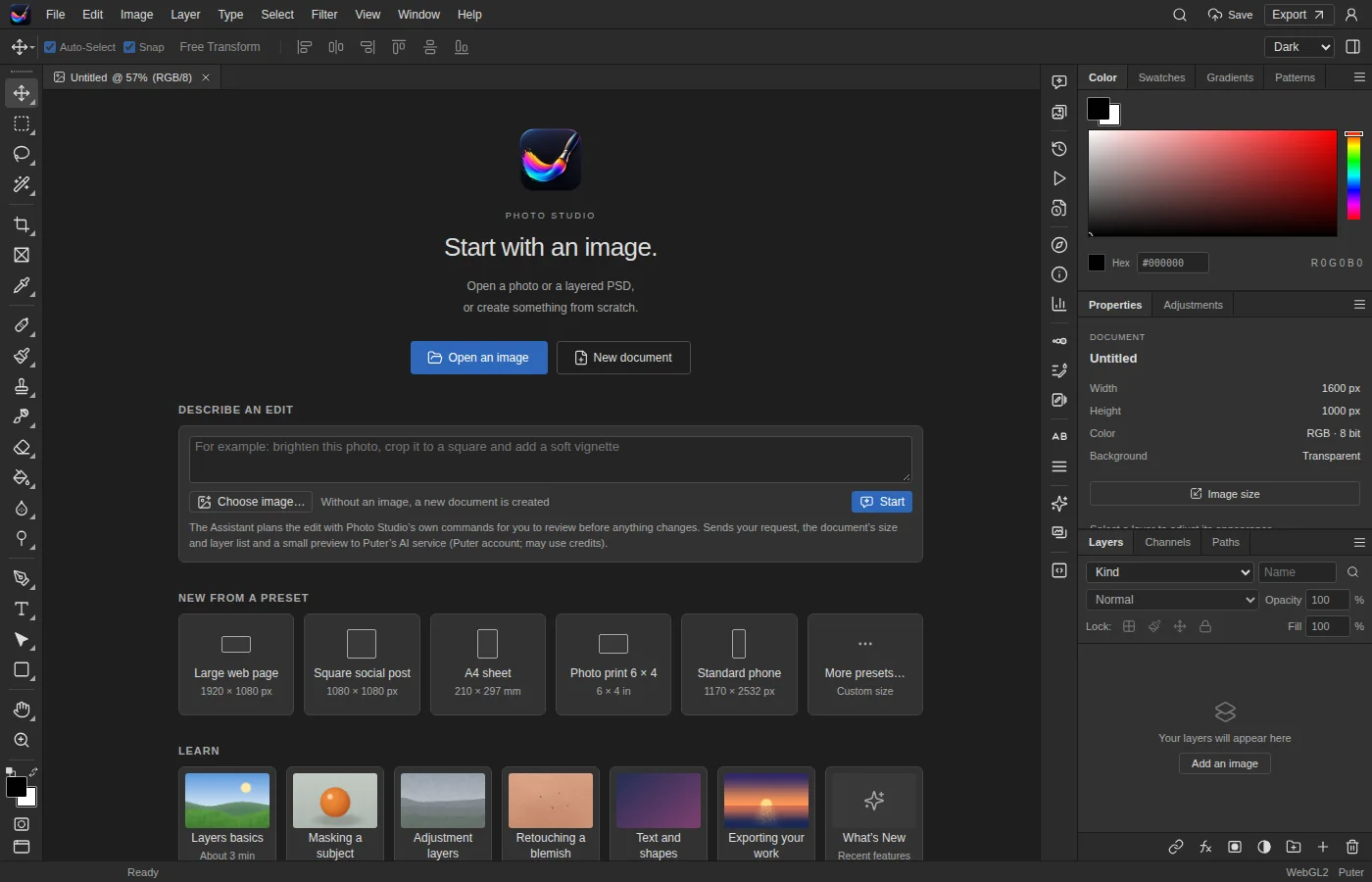The width and height of the screenshot is (1372, 882).
Task: Add layer effects with fx icon
Action: 1205,847
